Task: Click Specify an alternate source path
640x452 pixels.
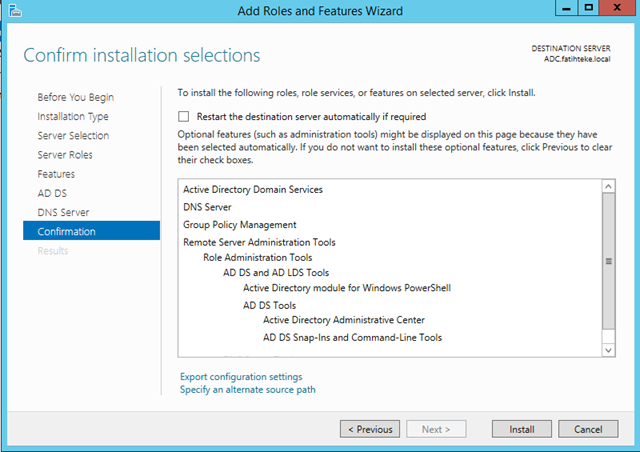Action: point(248,390)
